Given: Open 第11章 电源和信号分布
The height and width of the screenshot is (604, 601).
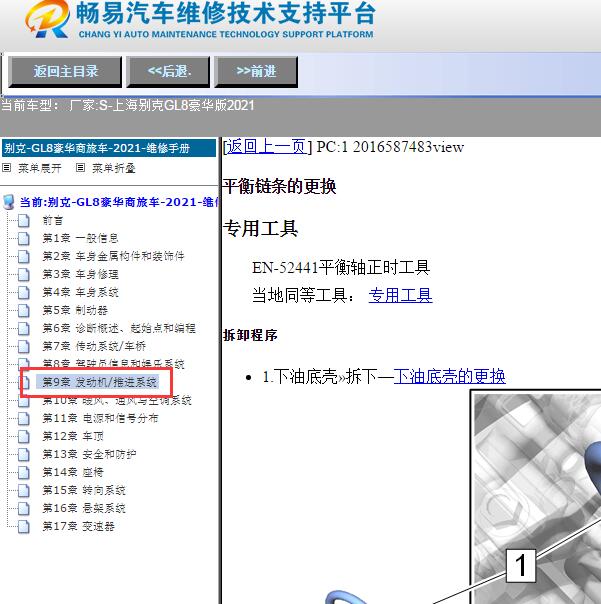Looking at the screenshot, I should tap(100, 418).
